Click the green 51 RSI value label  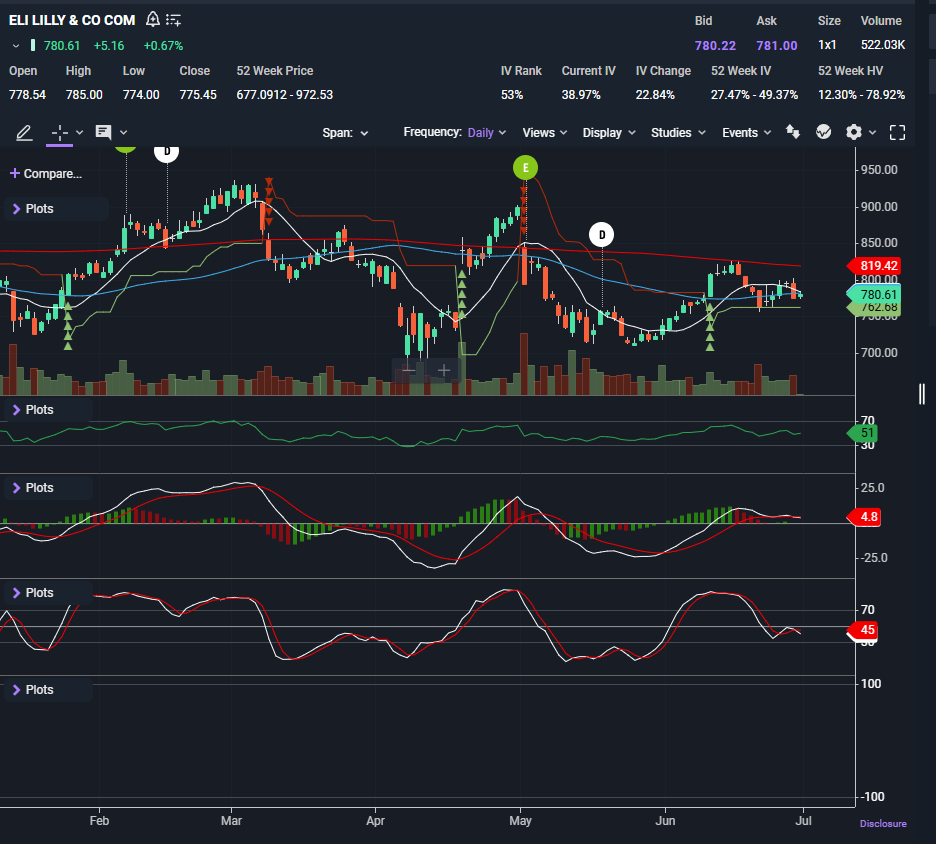863,433
